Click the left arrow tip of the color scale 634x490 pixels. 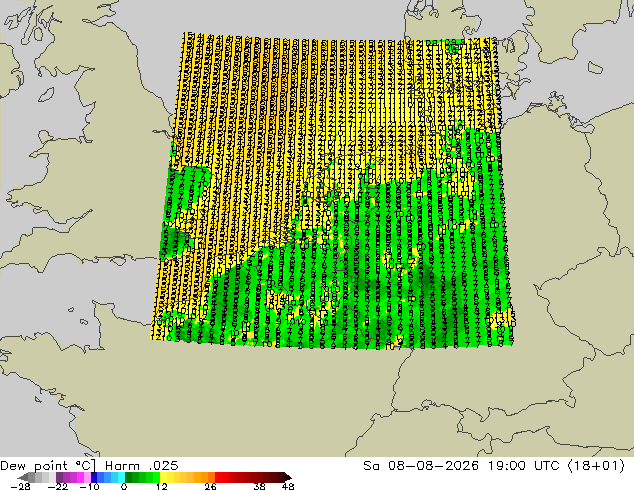(20, 477)
